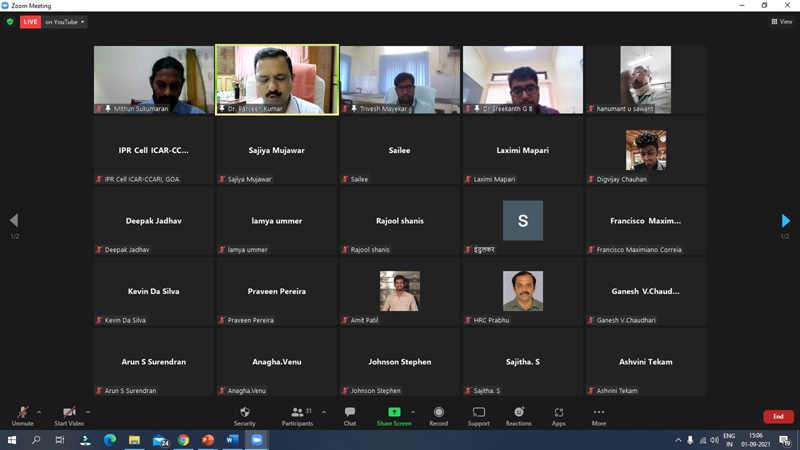Expand the arrow beside Participants
800x450 pixels.
click(324, 412)
